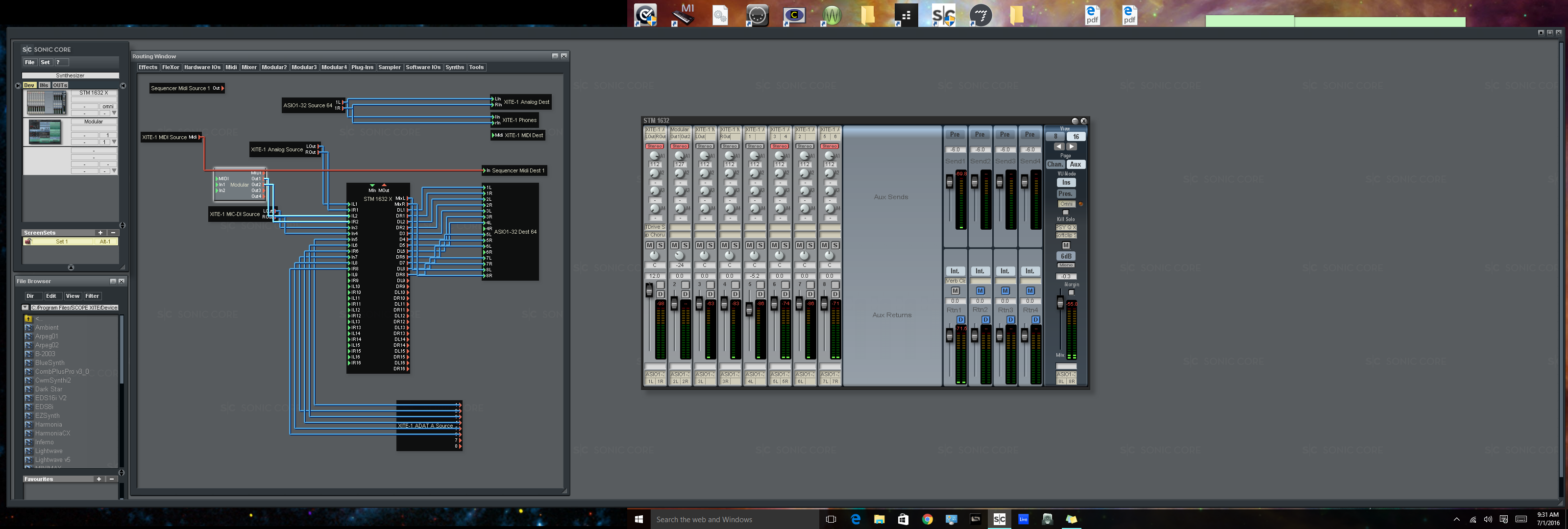This screenshot has height=529, width=1568.
Task: Open the MIDI keyboard desktop shortcut
Action: tap(683, 14)
